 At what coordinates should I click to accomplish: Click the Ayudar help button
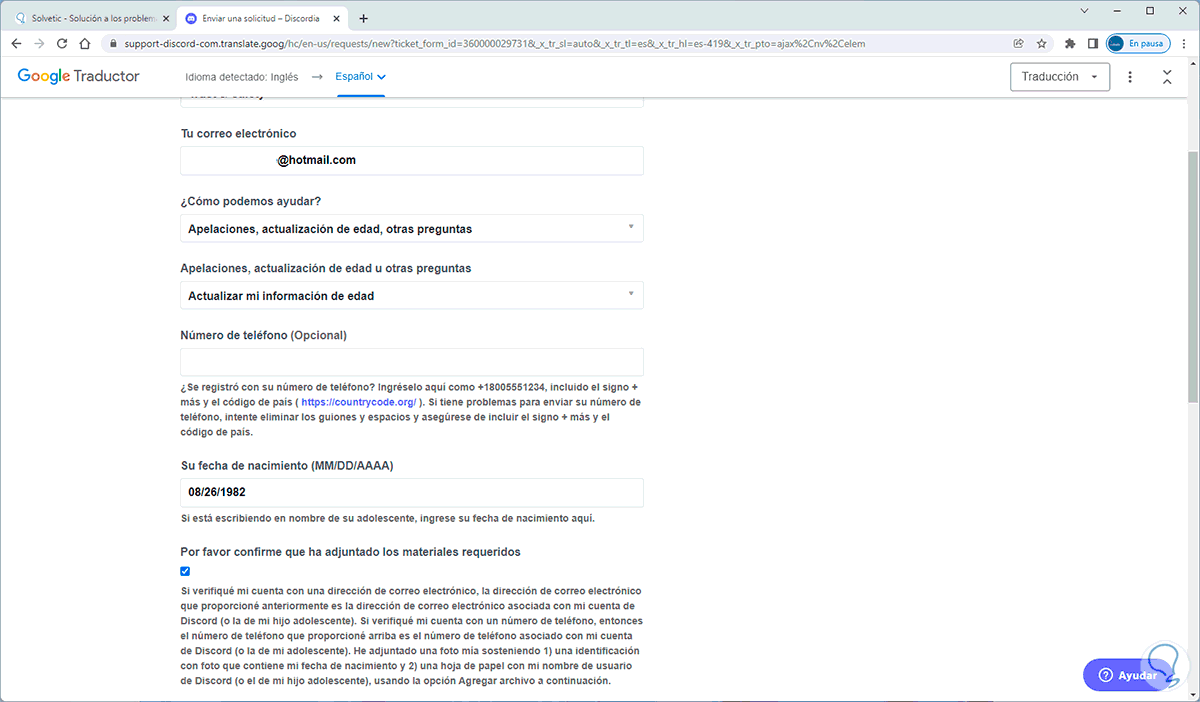point(1127,675)
